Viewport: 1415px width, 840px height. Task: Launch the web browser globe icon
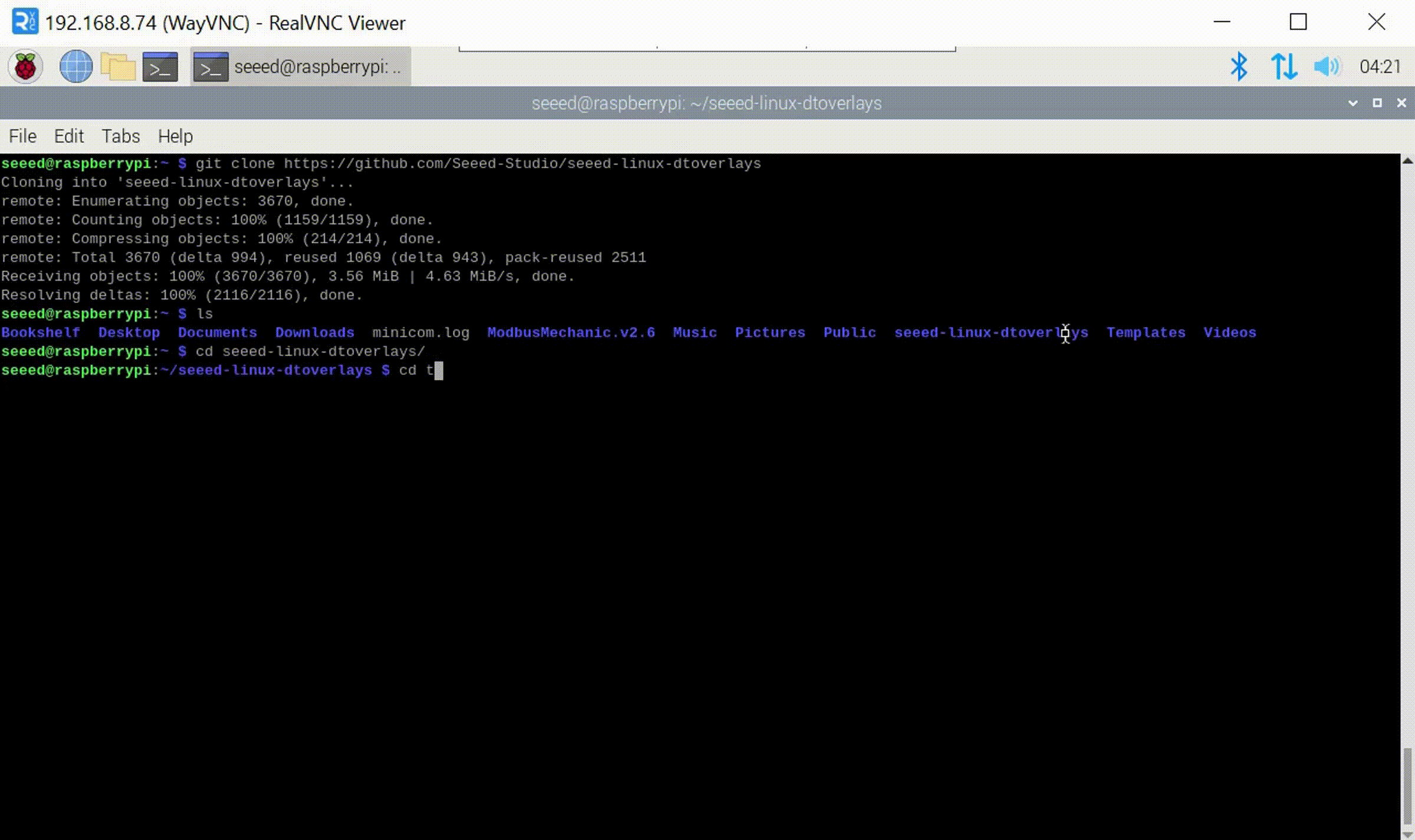pos(76,67)
